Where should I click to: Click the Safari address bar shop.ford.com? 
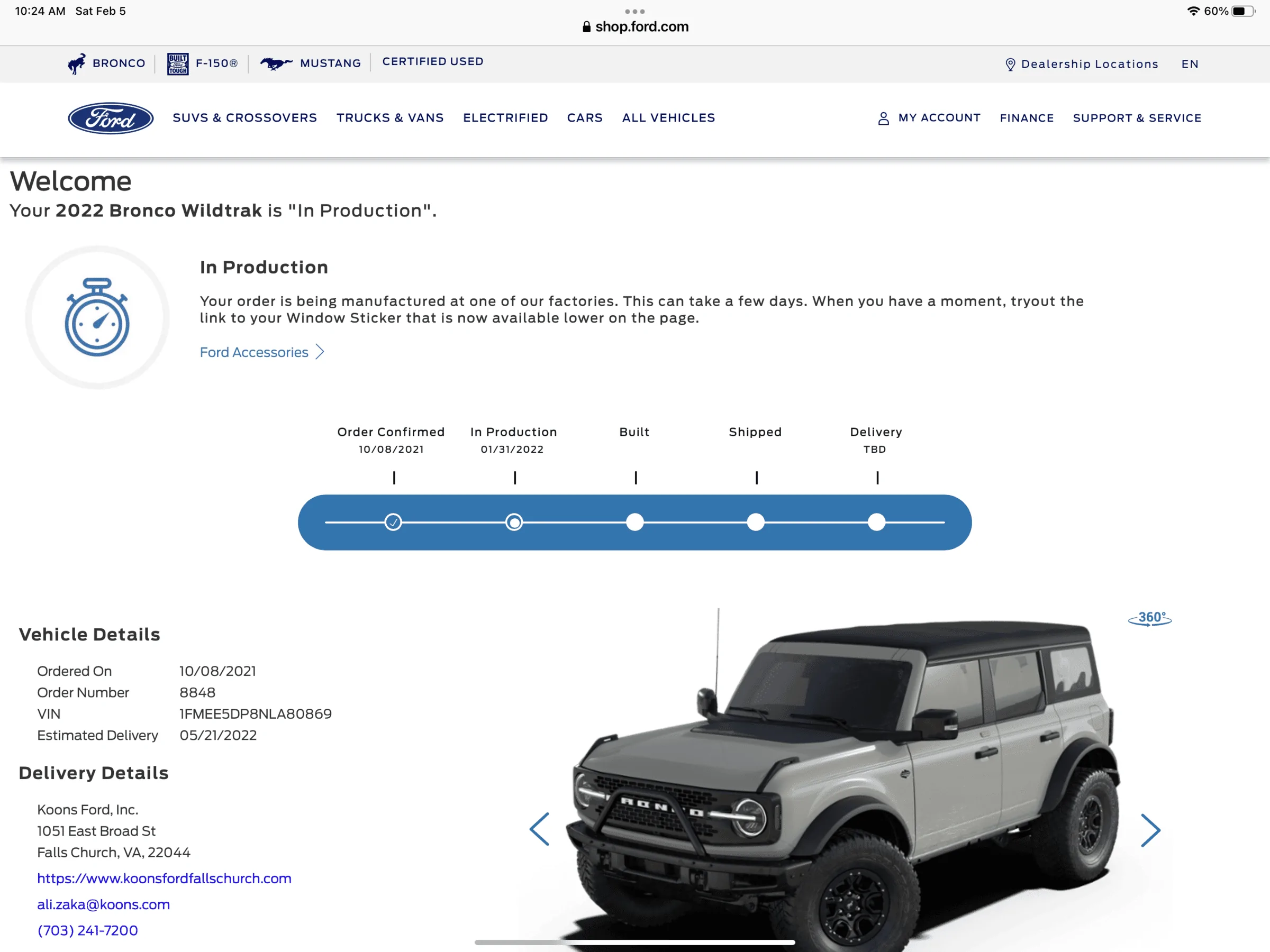[x=635, y=26]
